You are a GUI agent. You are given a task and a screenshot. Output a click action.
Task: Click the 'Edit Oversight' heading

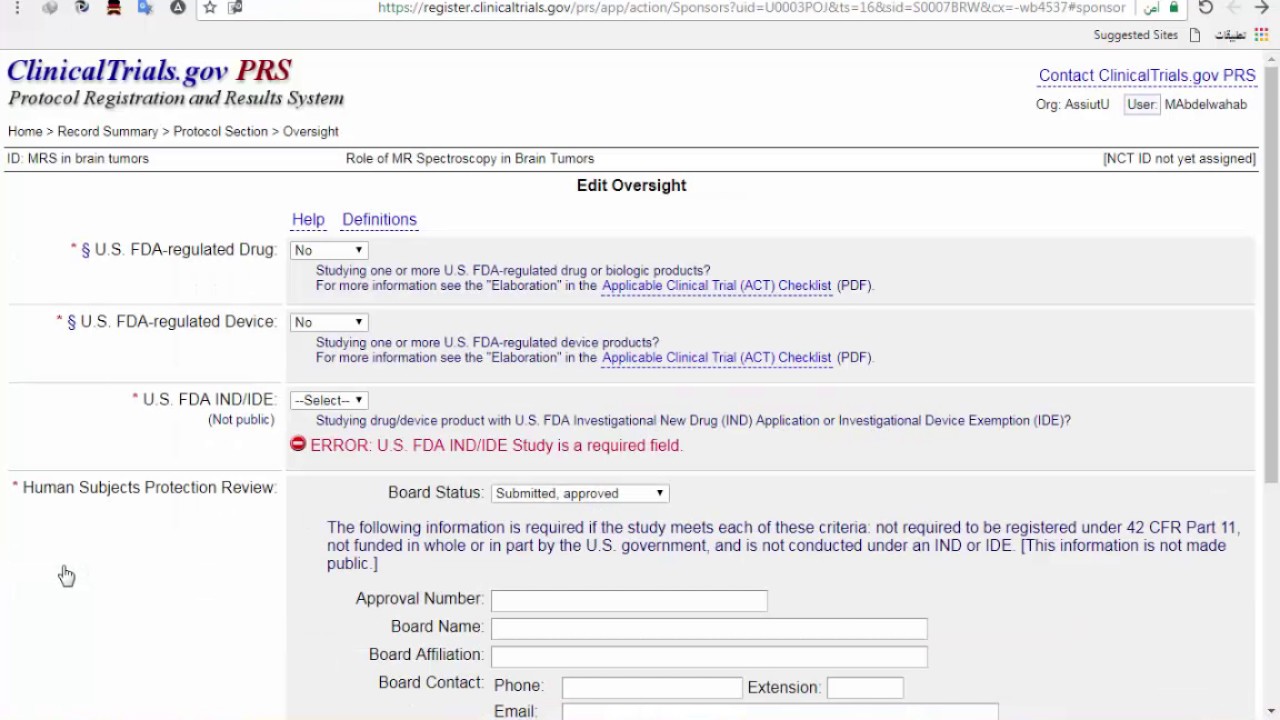632,186
